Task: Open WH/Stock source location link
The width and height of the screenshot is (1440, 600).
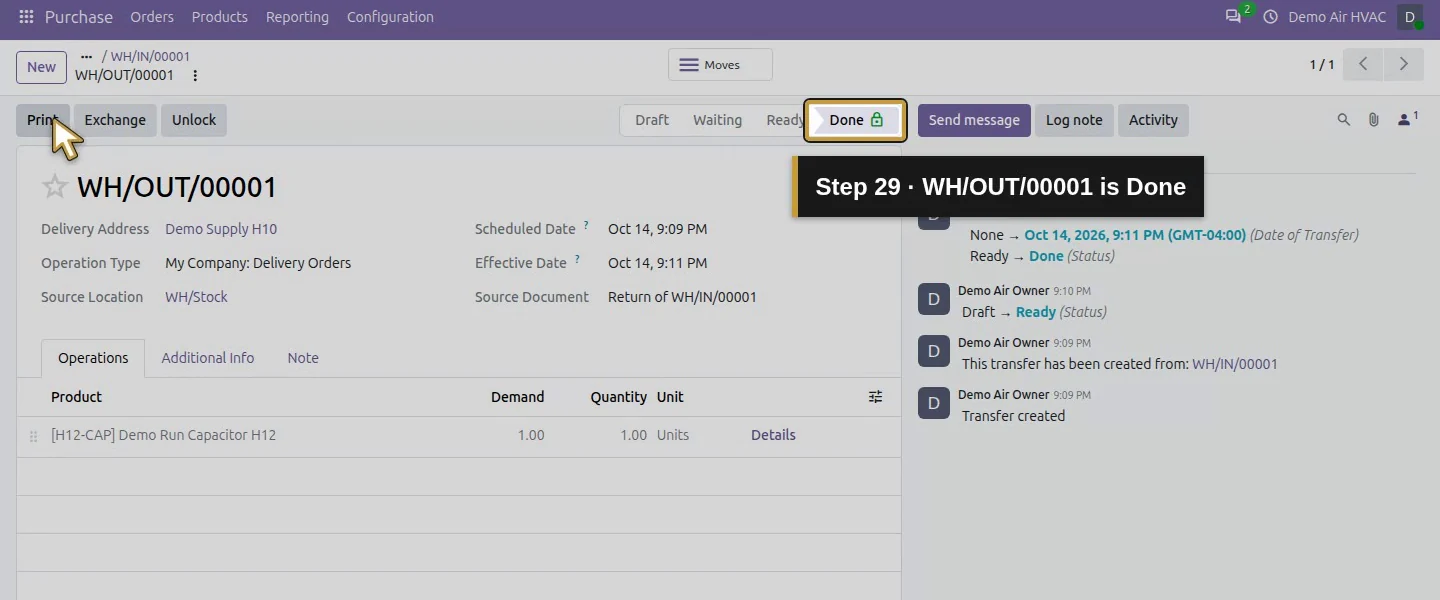Action: click(x=196, y=297)
